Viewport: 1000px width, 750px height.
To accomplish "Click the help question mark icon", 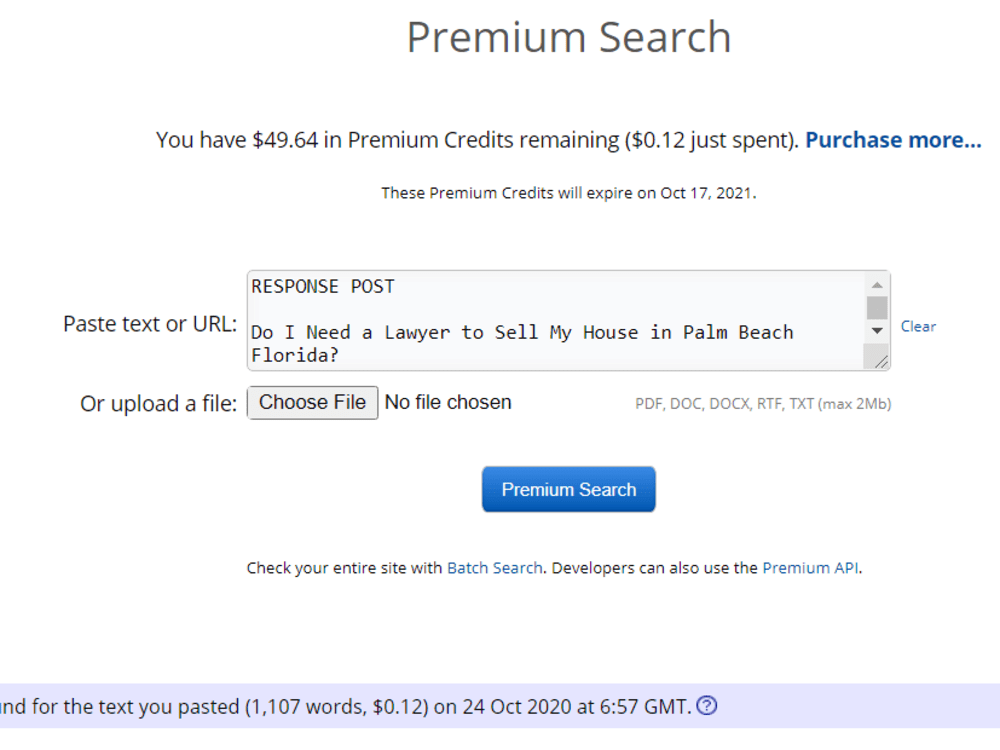I will coord(707,706).
